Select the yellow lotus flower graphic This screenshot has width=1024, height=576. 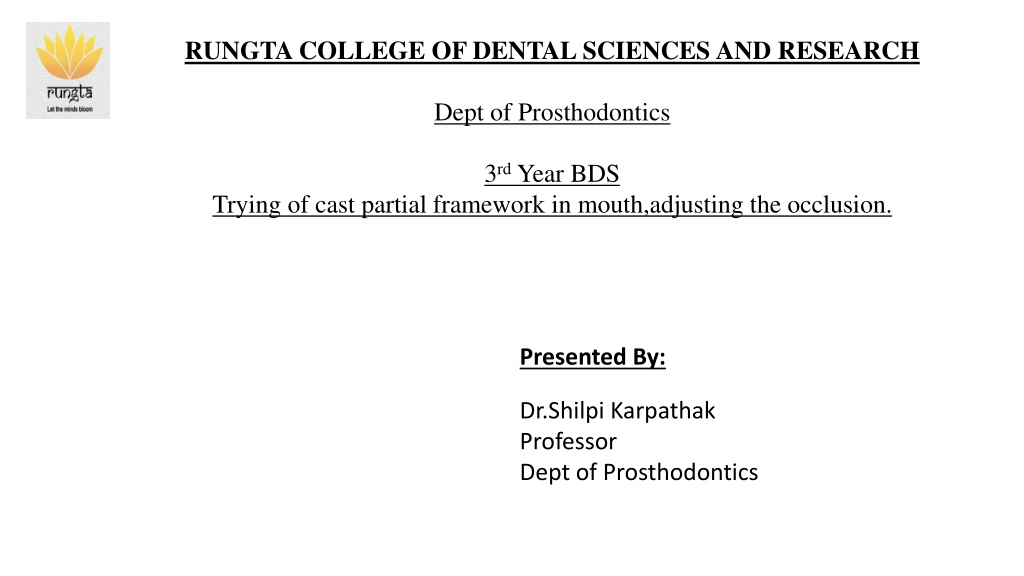tap(69, 52)
